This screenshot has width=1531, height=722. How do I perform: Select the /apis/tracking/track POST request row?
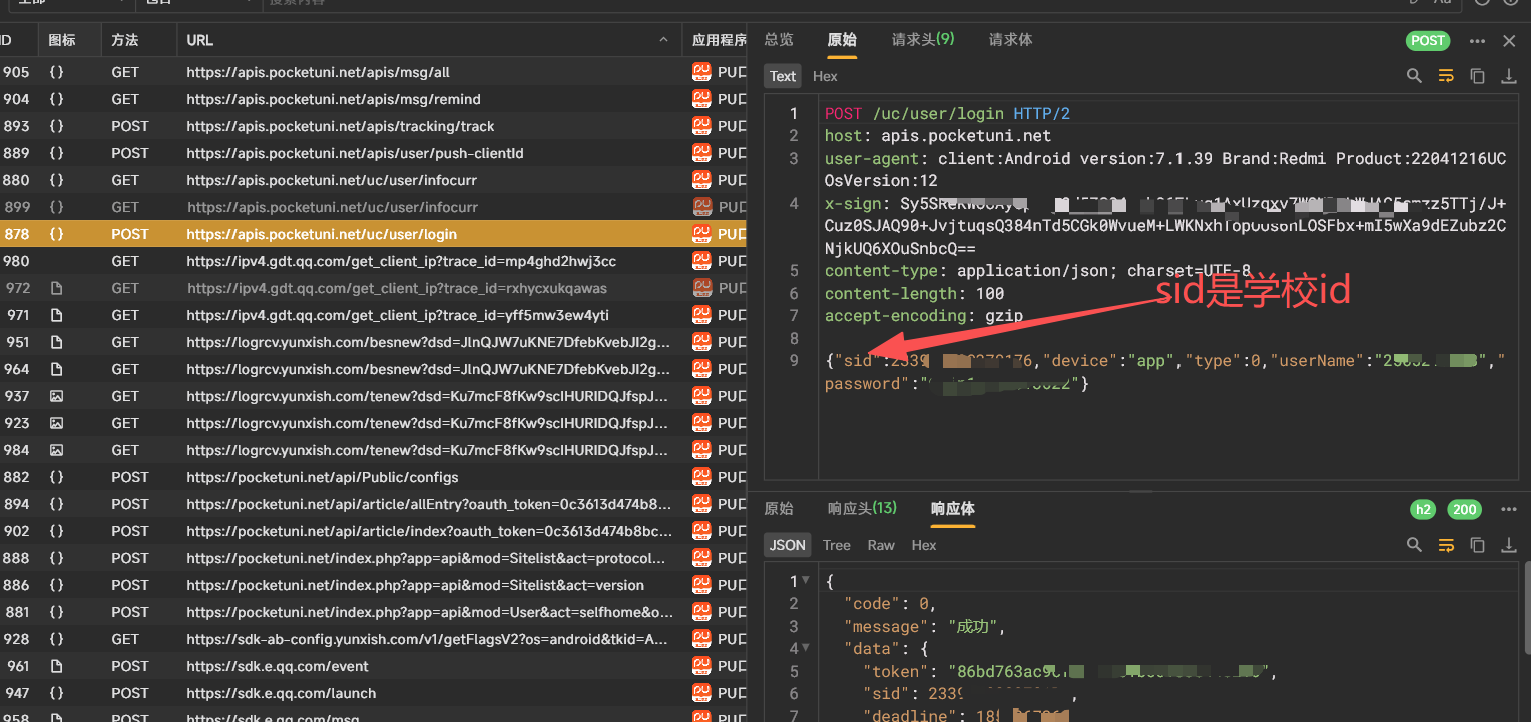340,126
